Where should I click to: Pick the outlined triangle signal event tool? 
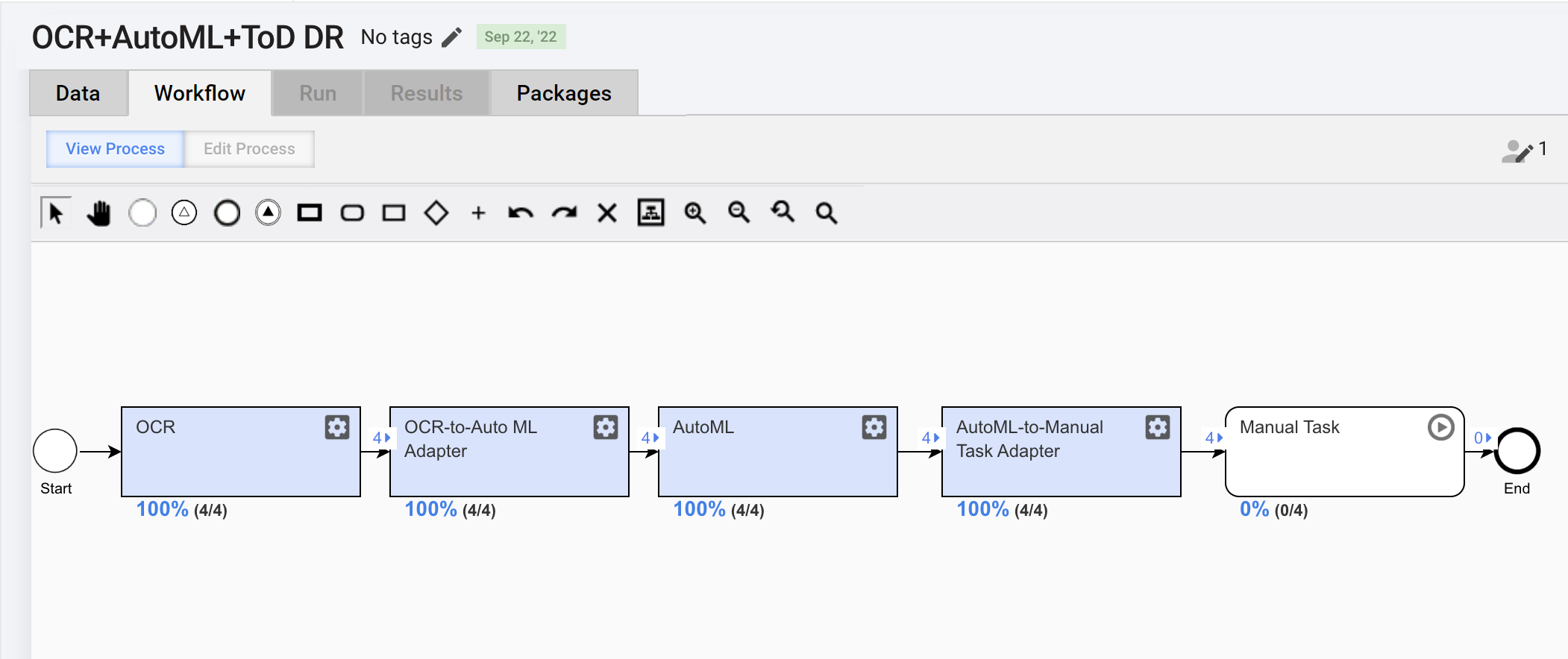tap(184, 213)
